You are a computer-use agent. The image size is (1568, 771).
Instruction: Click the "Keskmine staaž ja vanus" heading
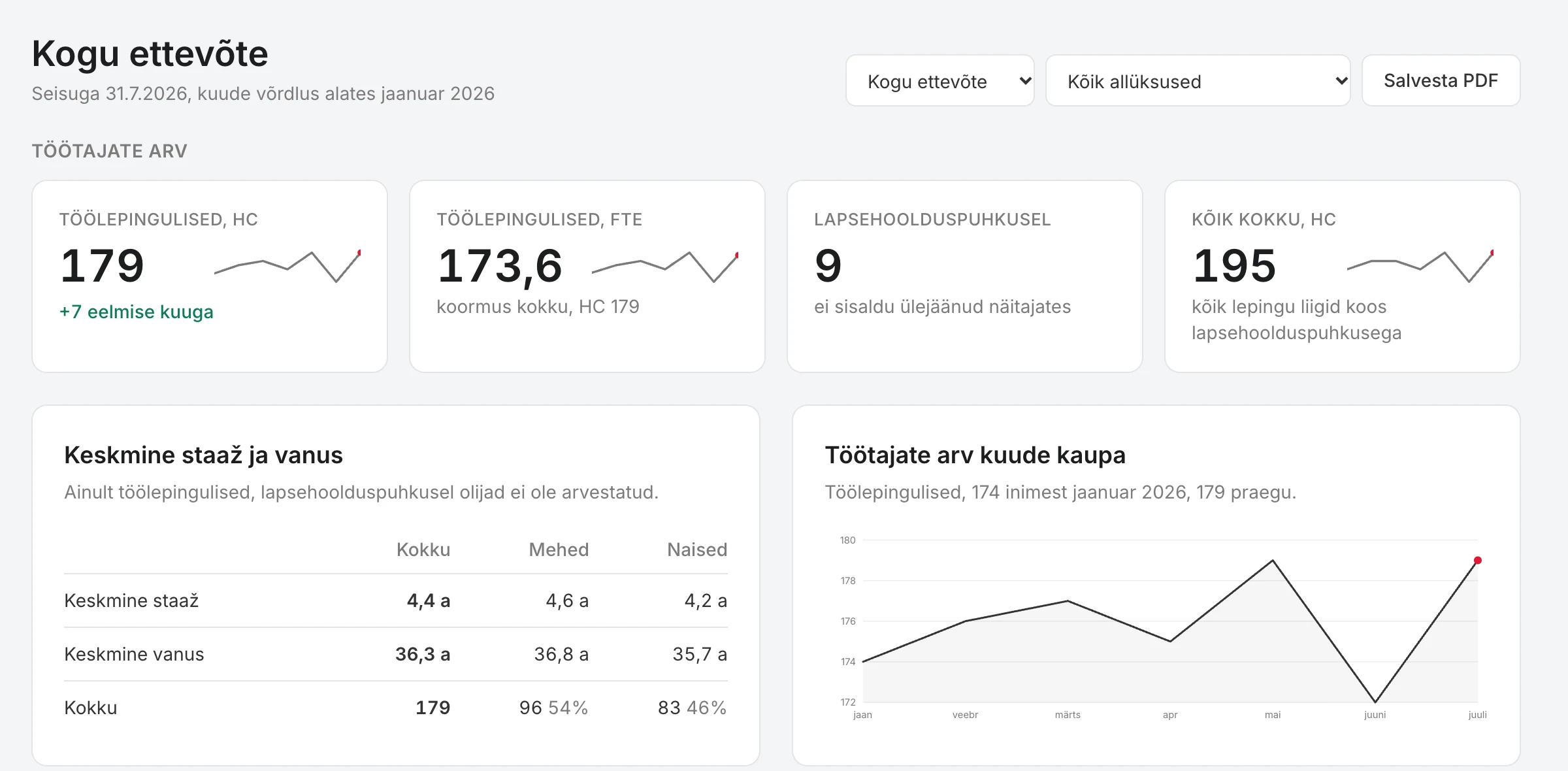click(x=203, y=455)
